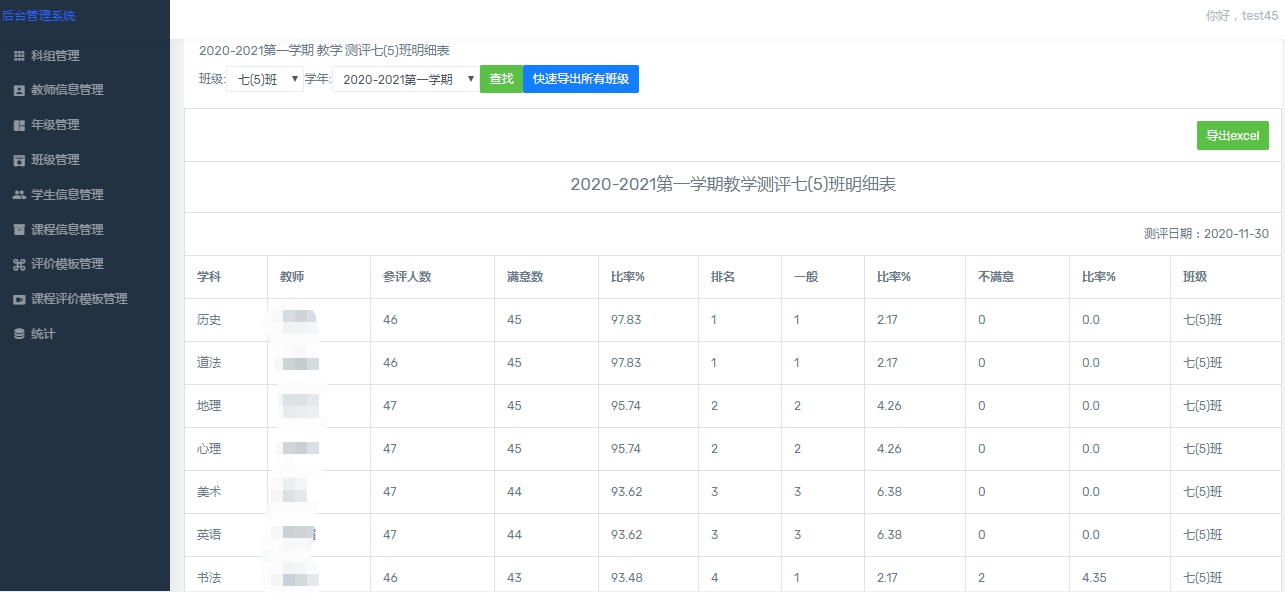Click the 你好，test45 user greeting

[1242, 16]
